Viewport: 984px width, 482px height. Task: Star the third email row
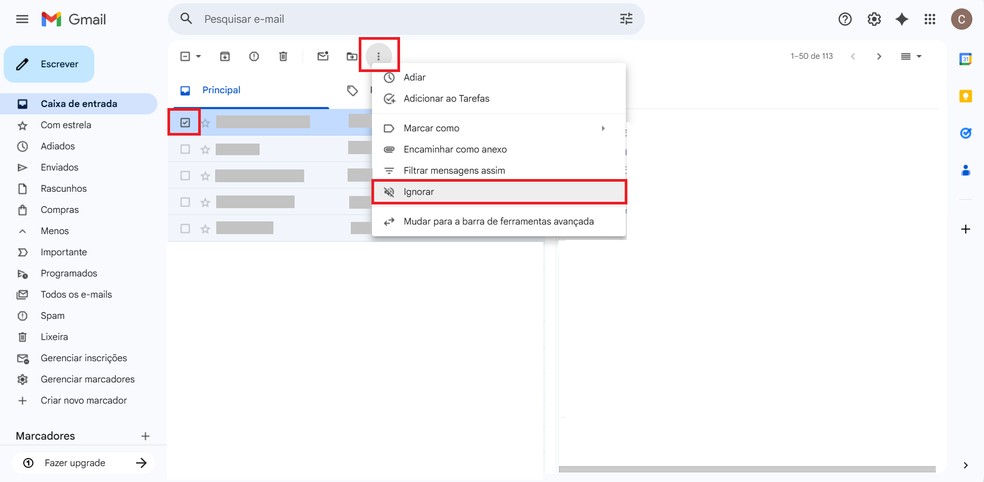205,176
